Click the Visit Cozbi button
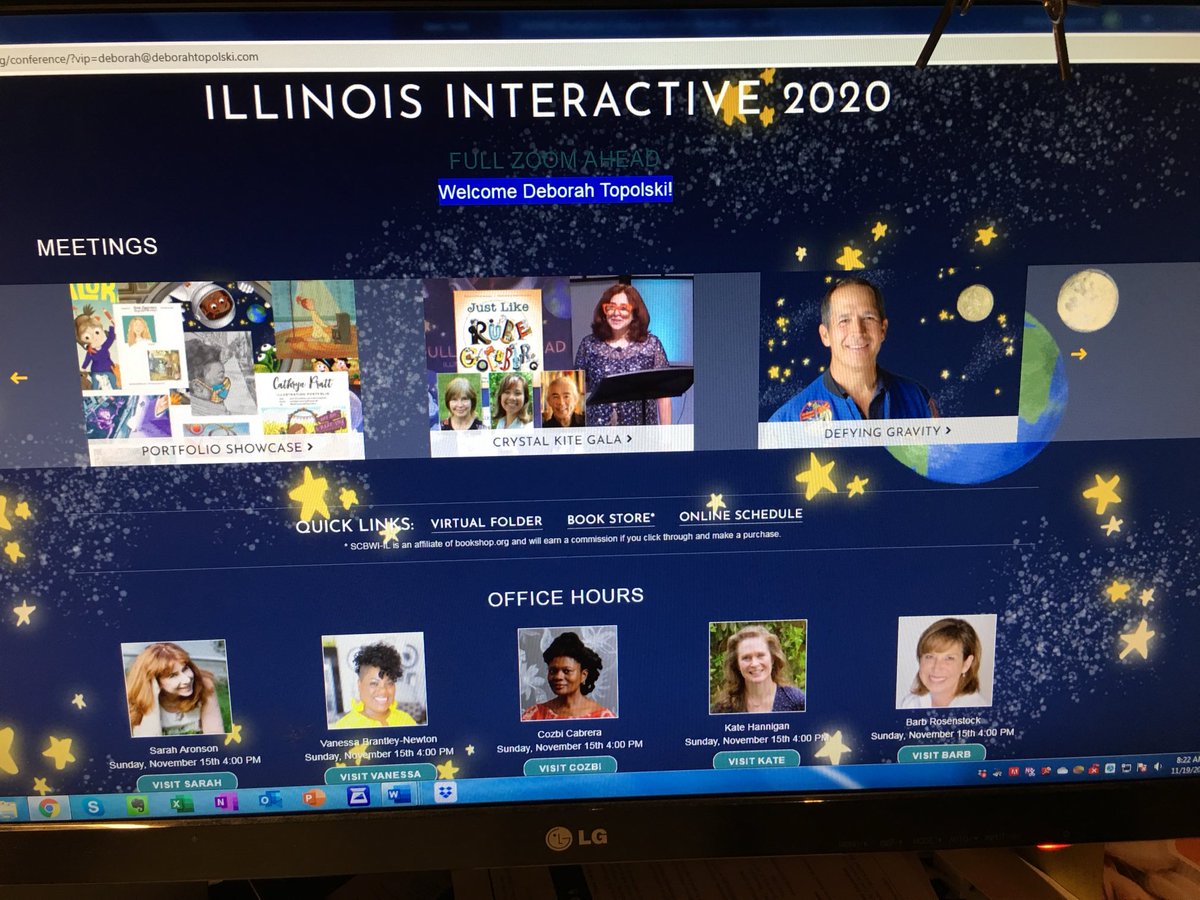1200x900 pixels. (x=570, y=768)
